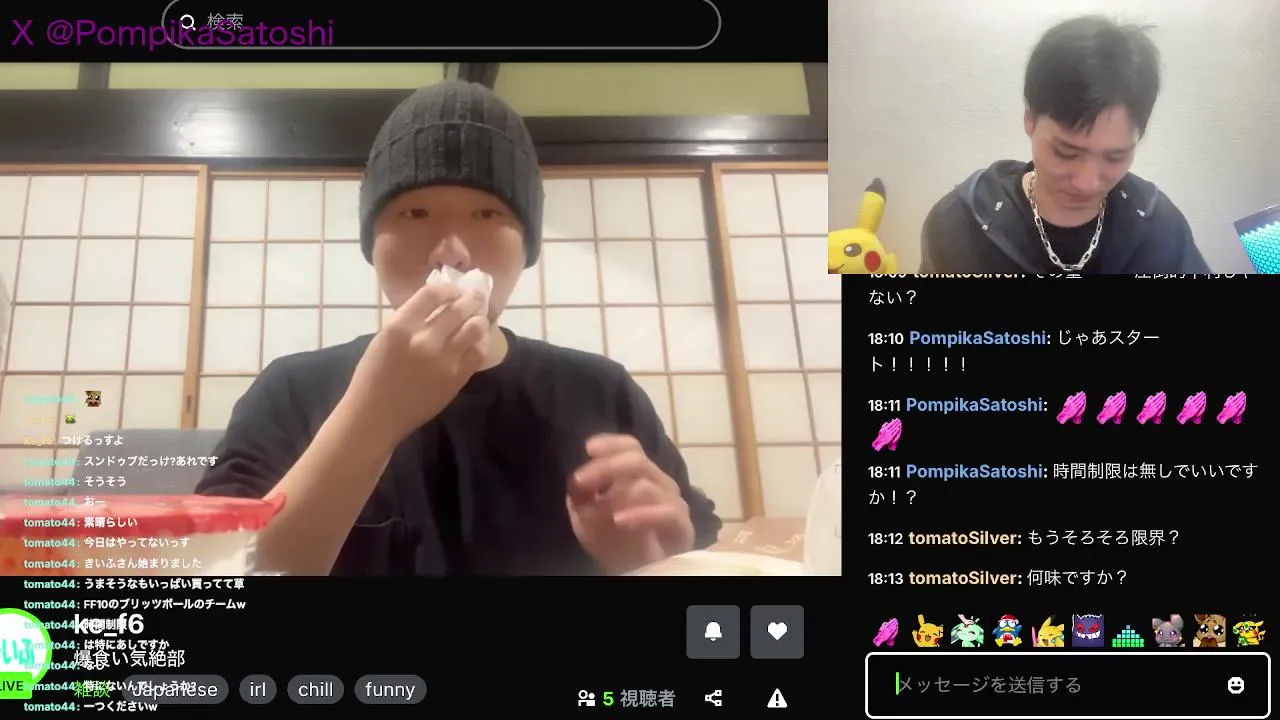The image size is (1280, 720).
Task: Select the chill tag
Action: pos(315,689)
